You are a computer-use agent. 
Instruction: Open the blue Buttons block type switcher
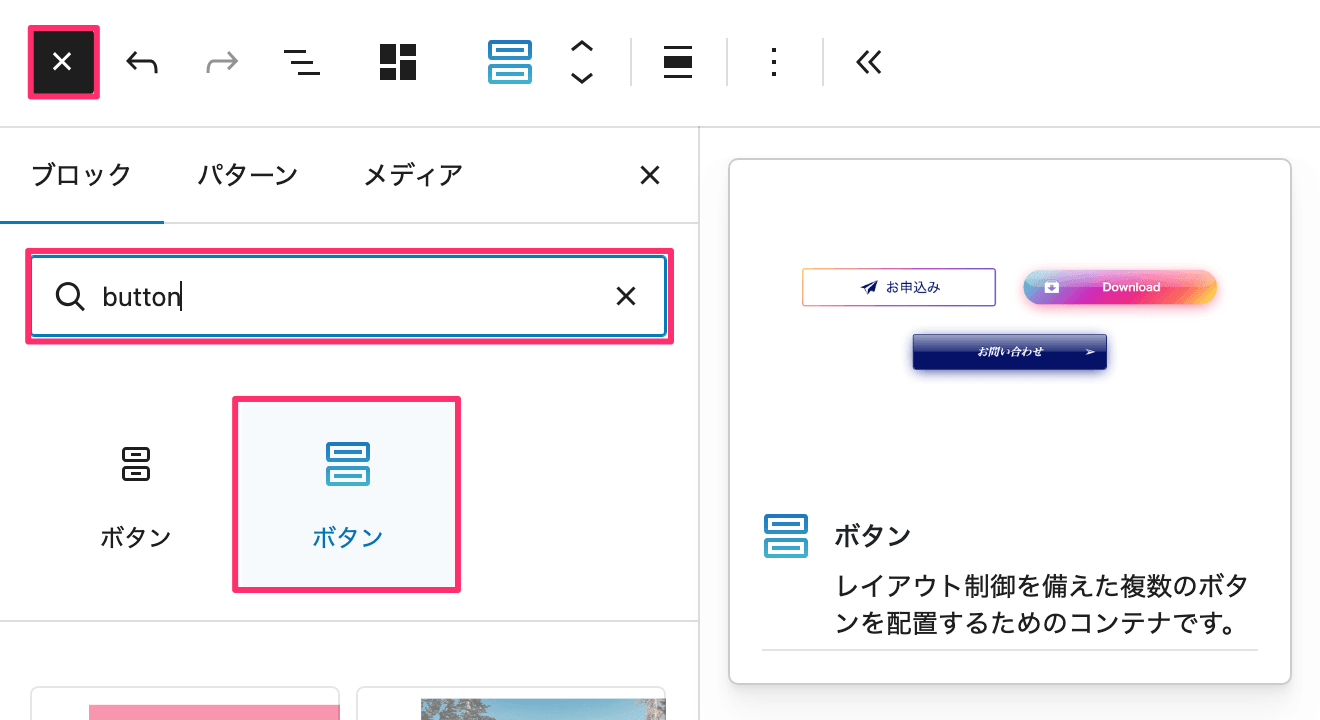[x=509, y=63]
